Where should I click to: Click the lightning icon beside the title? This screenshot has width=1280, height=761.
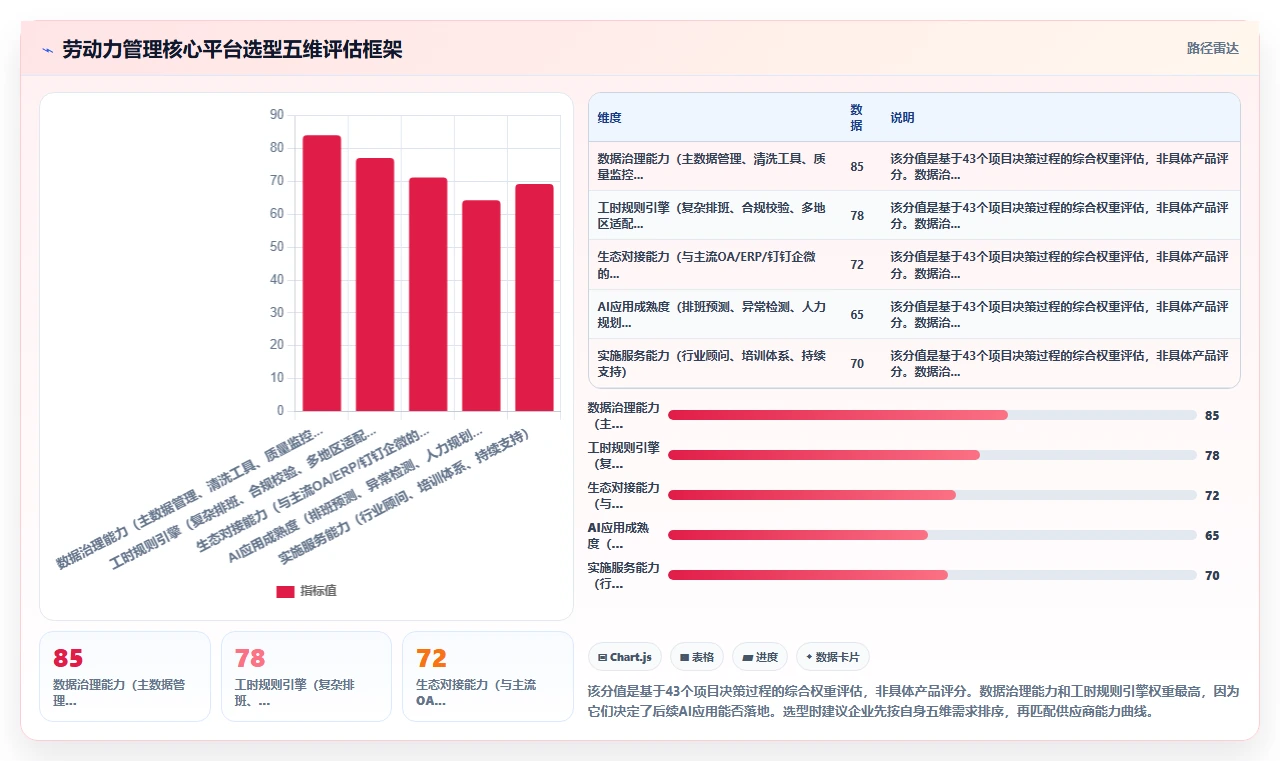coord(48,49)
